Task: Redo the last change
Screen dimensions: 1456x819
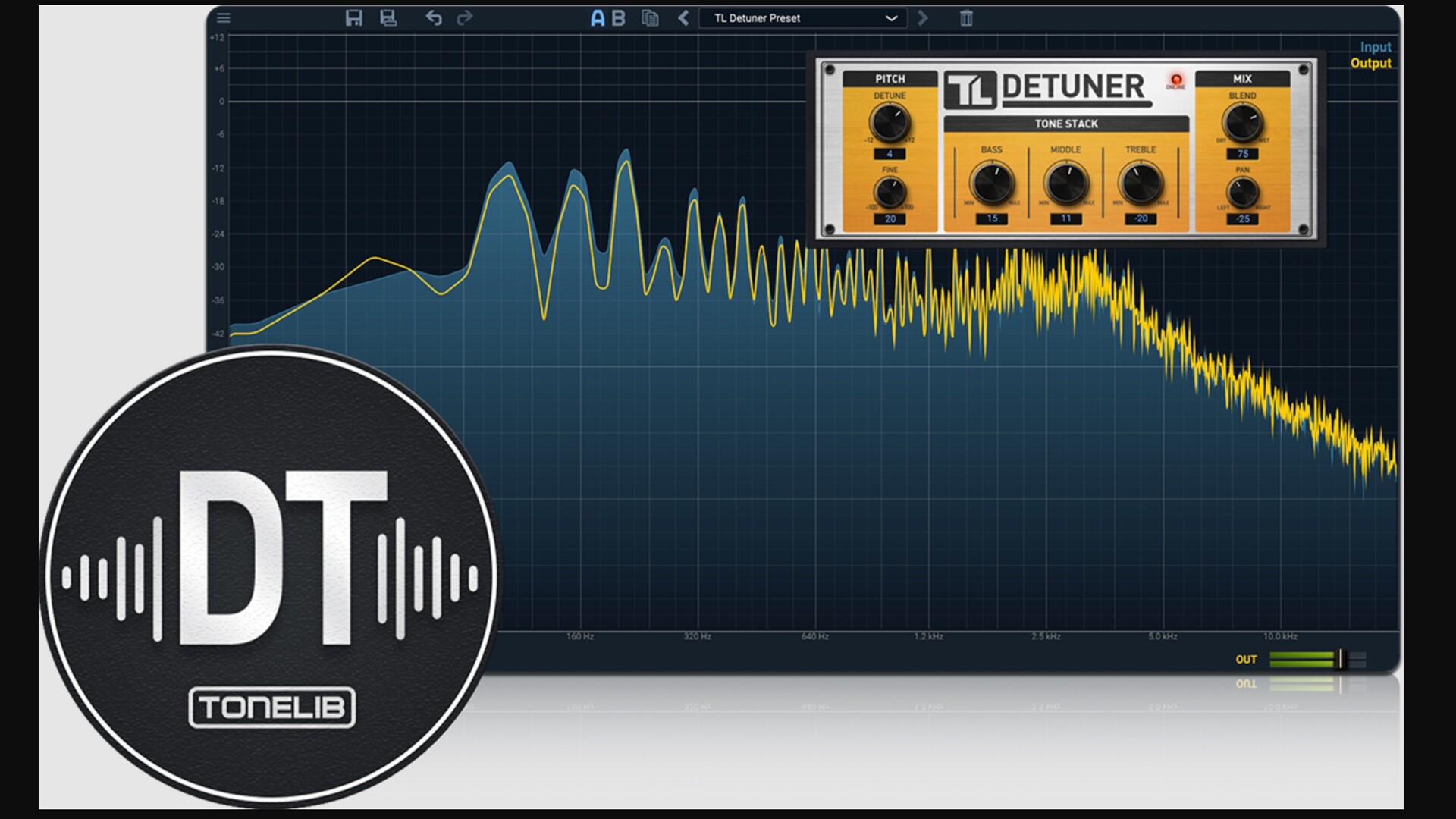Action: click(465, 17)
